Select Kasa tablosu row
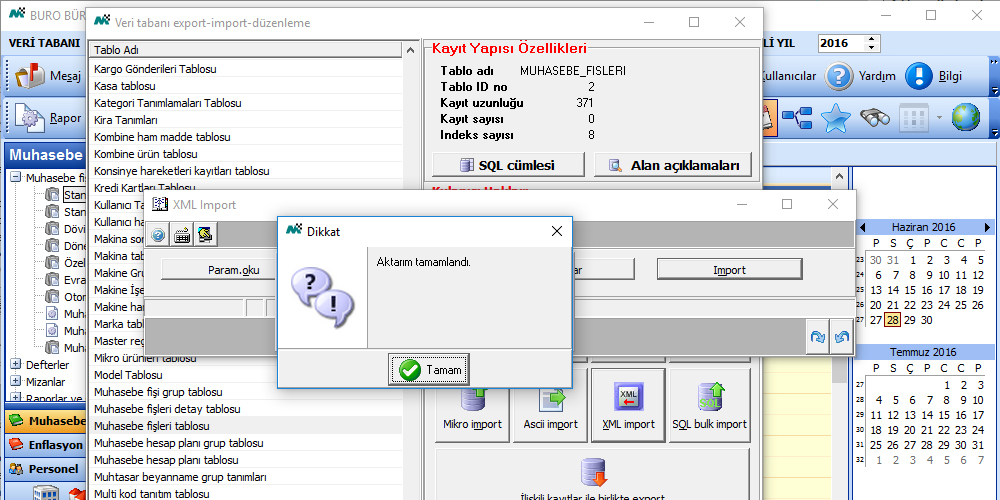This screenshot has width=1000, height=500. tap(245, 86)
